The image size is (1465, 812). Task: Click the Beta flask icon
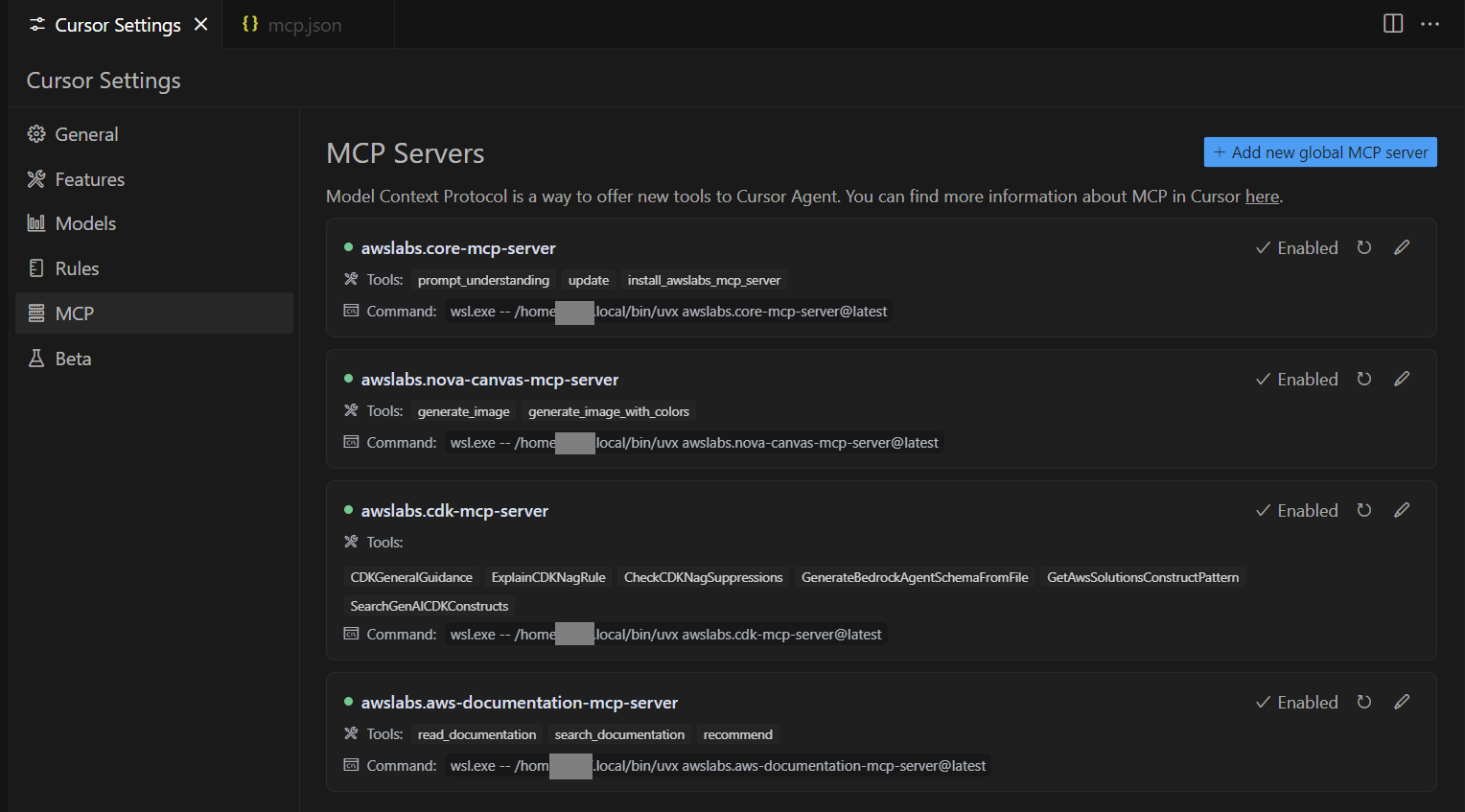tap(36, 359)
